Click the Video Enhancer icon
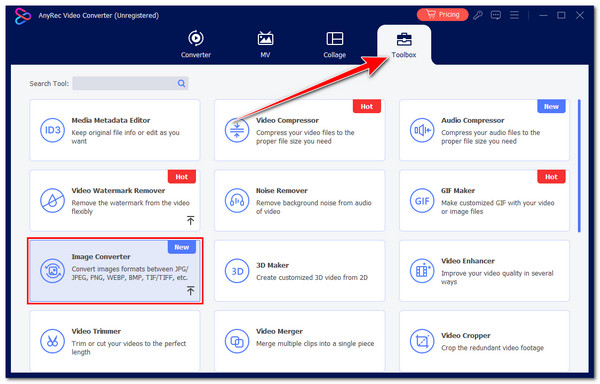Viewport: 600px width, 384px height. [422, 271]
